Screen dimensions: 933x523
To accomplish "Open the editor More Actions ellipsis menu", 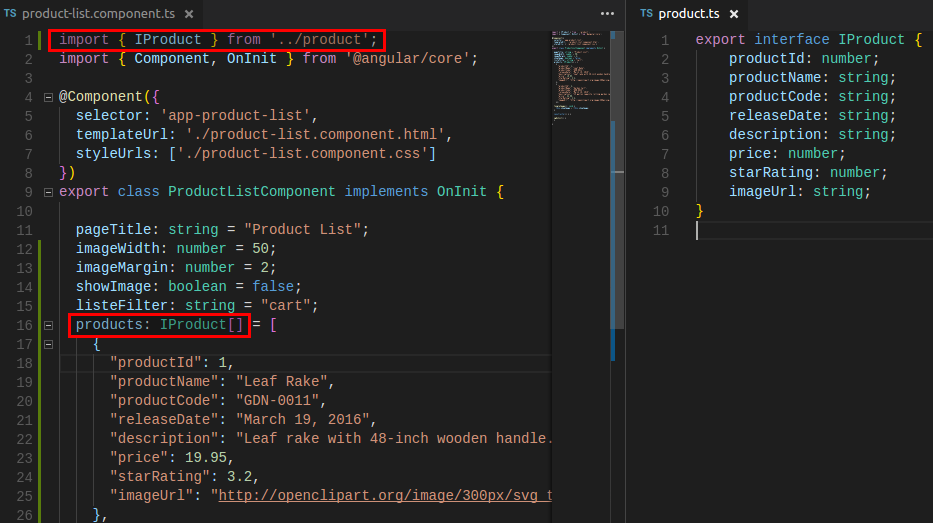I will pos(607,14).
